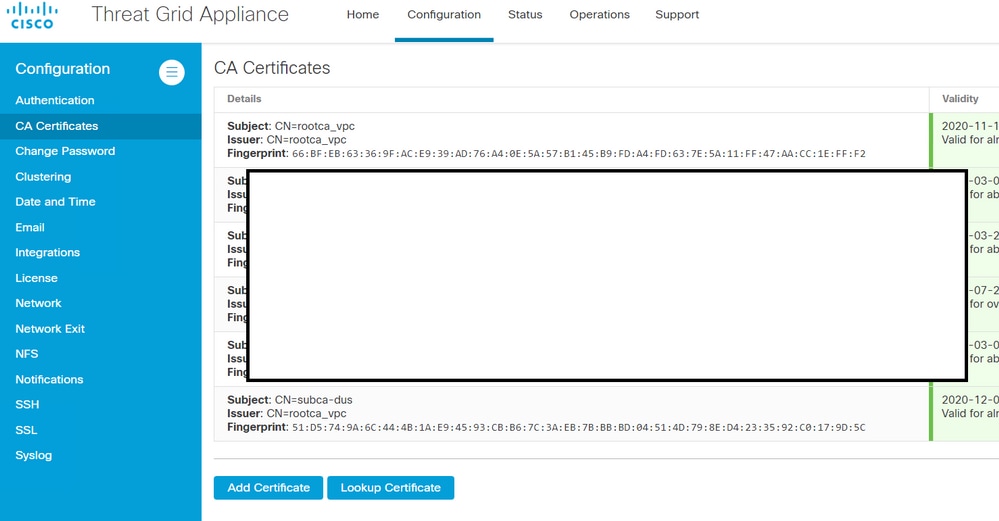Click the Lookup Certificate button
999x521 pixels.
(x=391, y=488)
